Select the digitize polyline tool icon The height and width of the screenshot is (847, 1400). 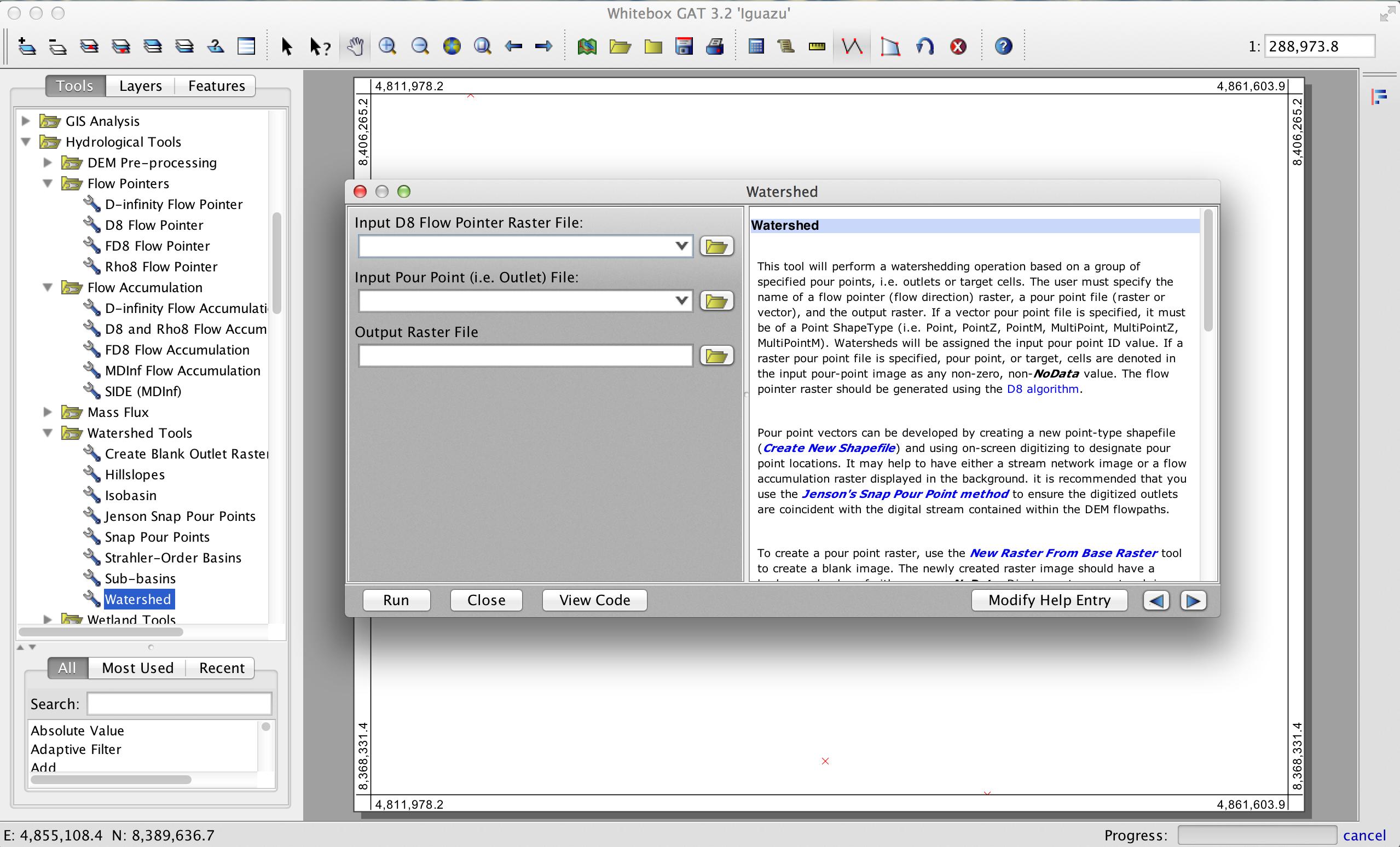click(852, 46)
